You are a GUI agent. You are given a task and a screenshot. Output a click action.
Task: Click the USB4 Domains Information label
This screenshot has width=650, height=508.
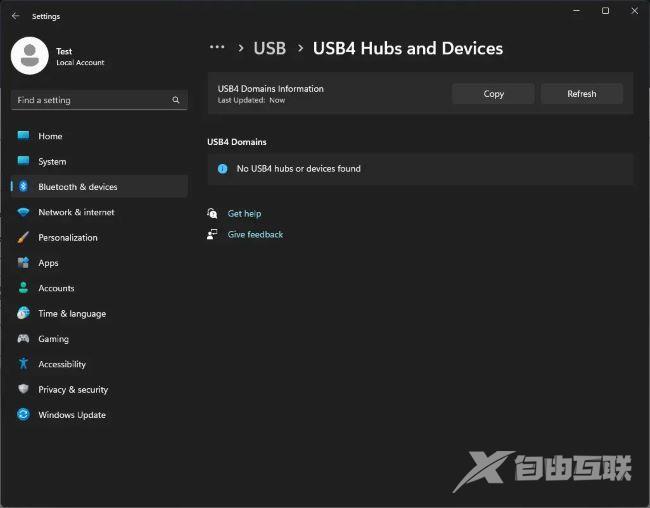(x=271, y=88)
